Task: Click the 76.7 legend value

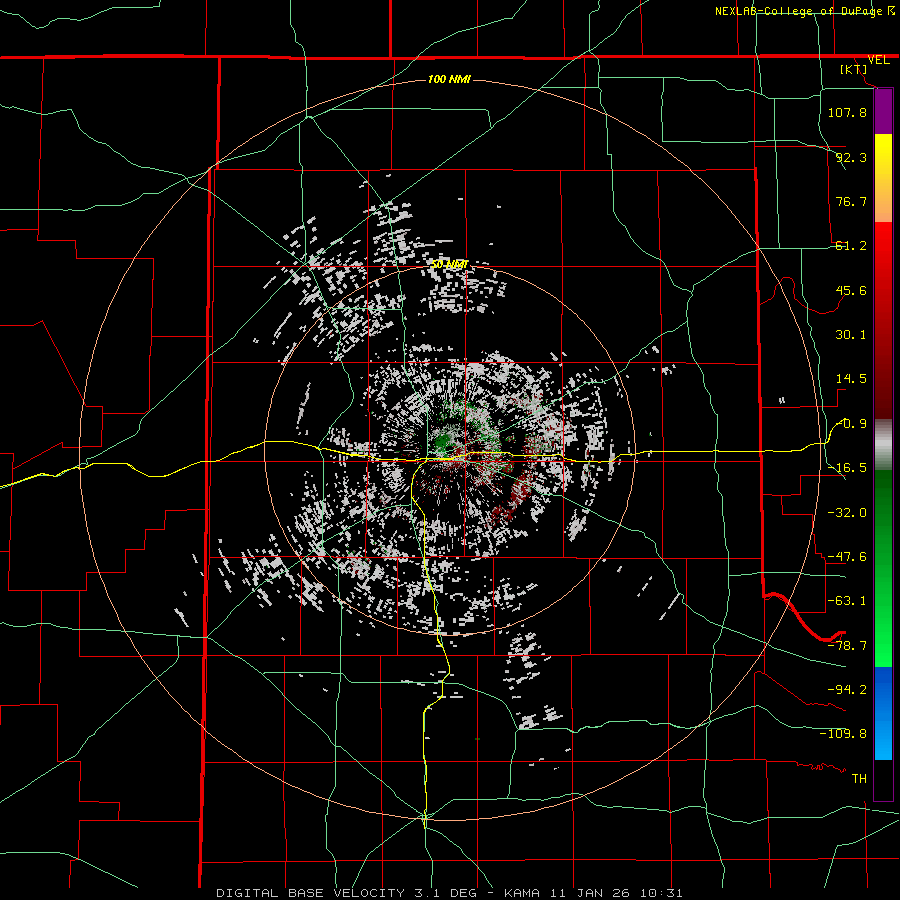Action: tap(851, 201)
